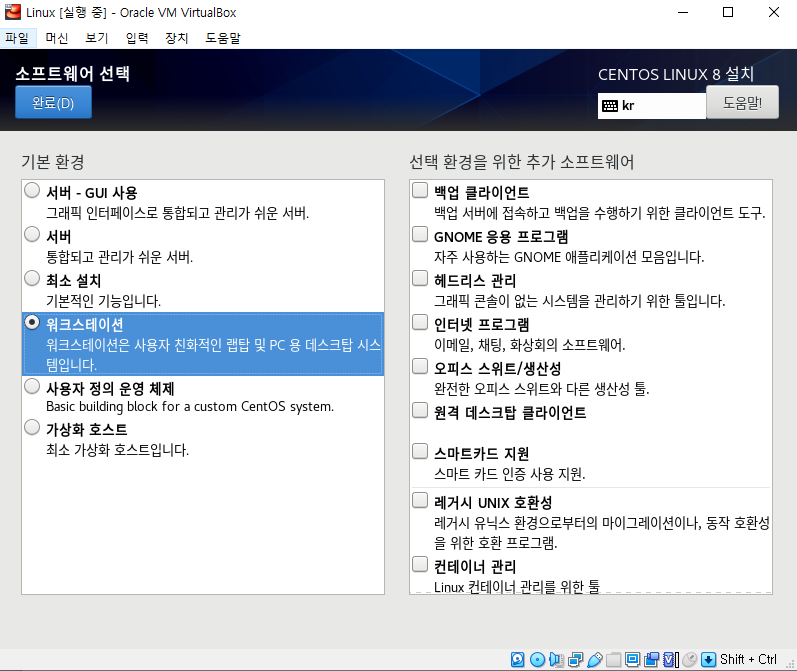Choose the 최소 설치 radio option

[32, 278]
